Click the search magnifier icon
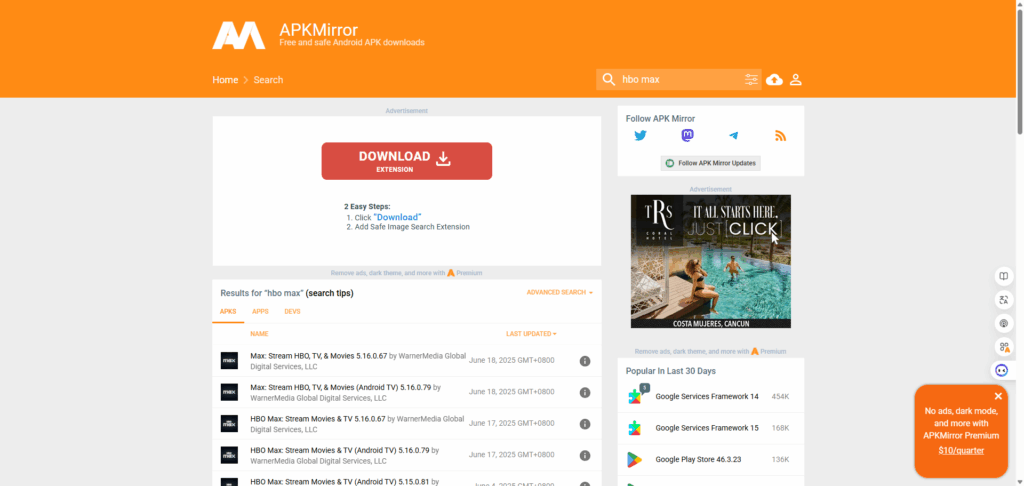Screen dimensions: 1024x486 pos(609,80)
